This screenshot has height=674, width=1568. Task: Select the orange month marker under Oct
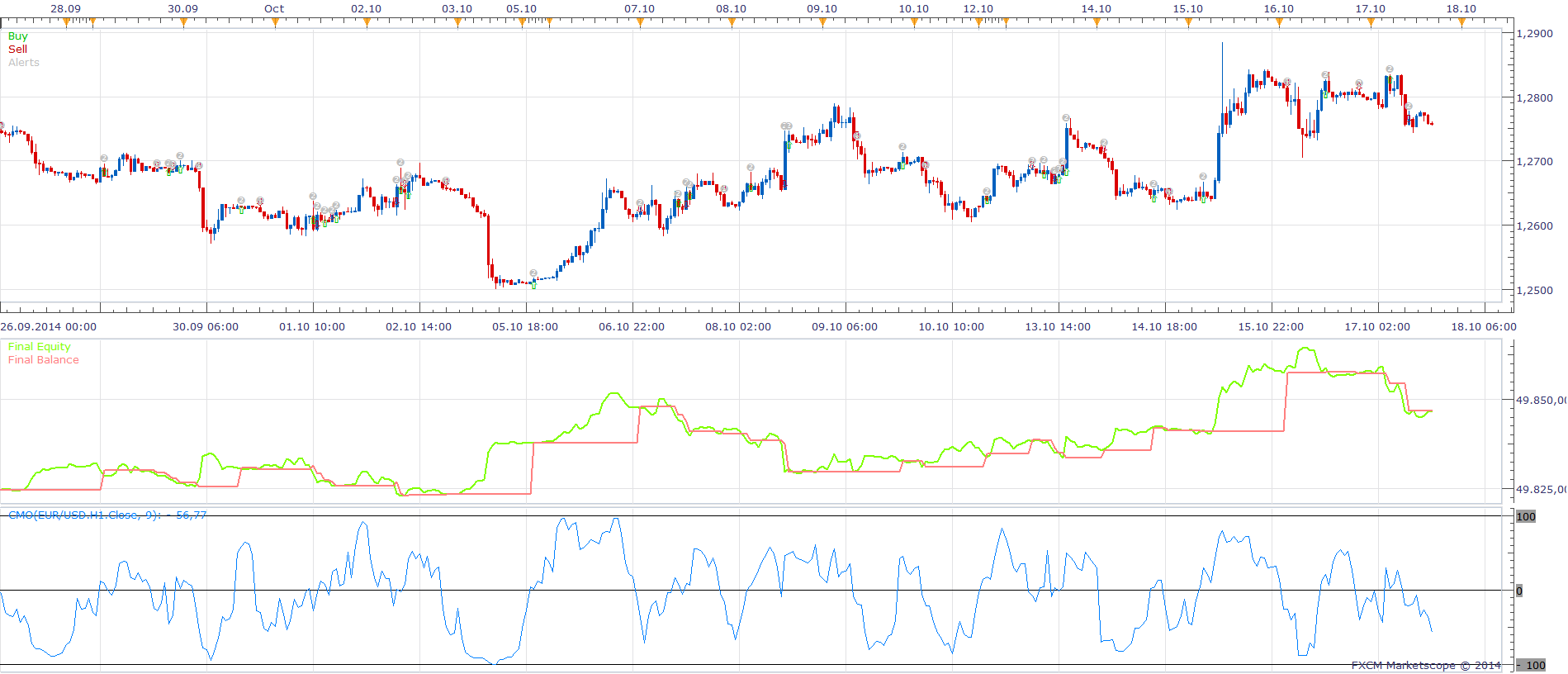pos(275,23)
